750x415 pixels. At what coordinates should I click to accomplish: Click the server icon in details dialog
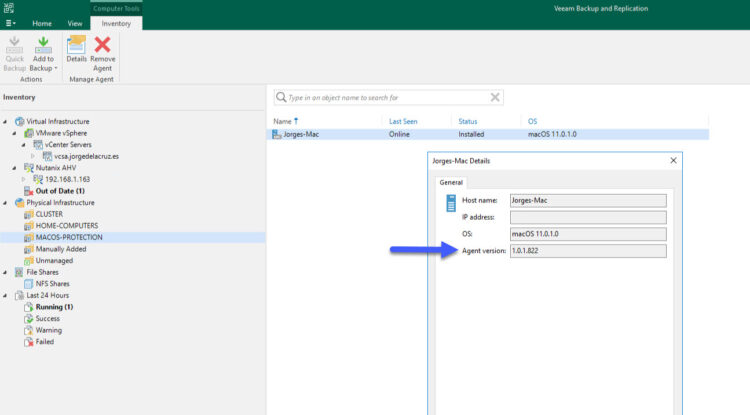click(x=451, y=203)
